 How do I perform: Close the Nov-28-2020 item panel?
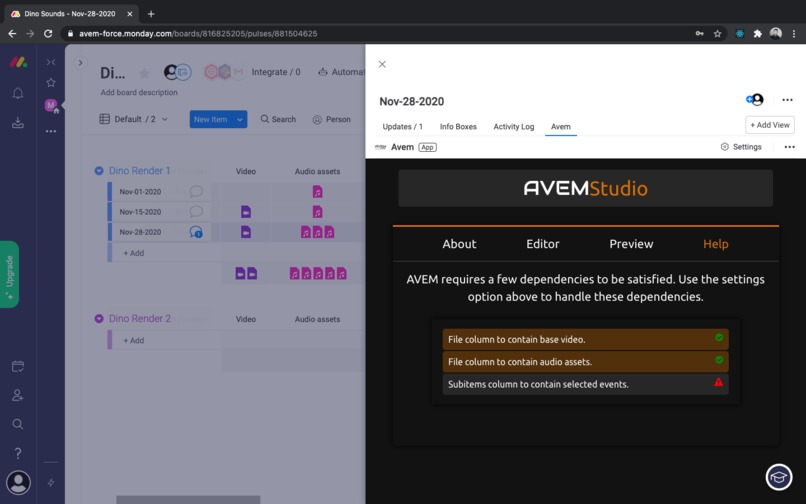tap(382, 64)
